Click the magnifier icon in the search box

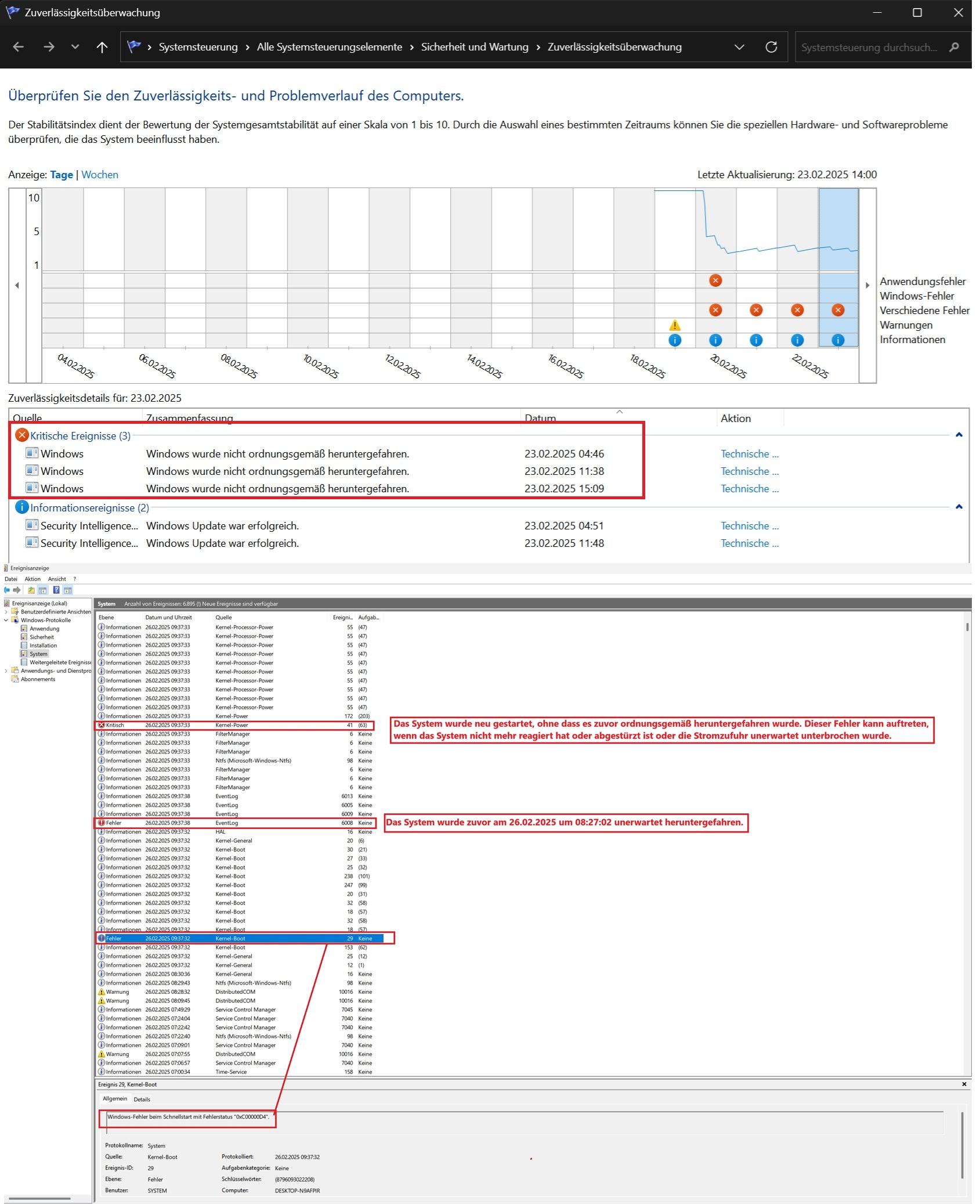(954, 47)
